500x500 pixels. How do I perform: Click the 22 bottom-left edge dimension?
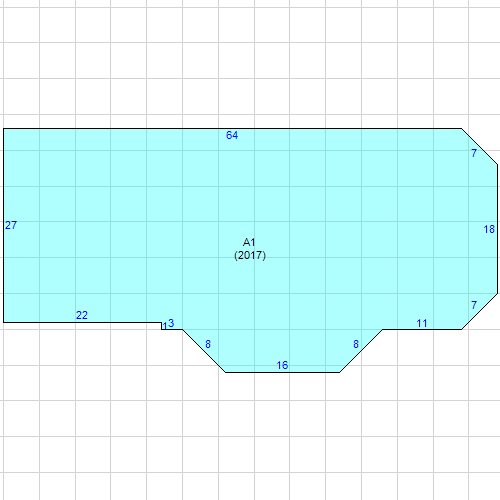[82, 315]
